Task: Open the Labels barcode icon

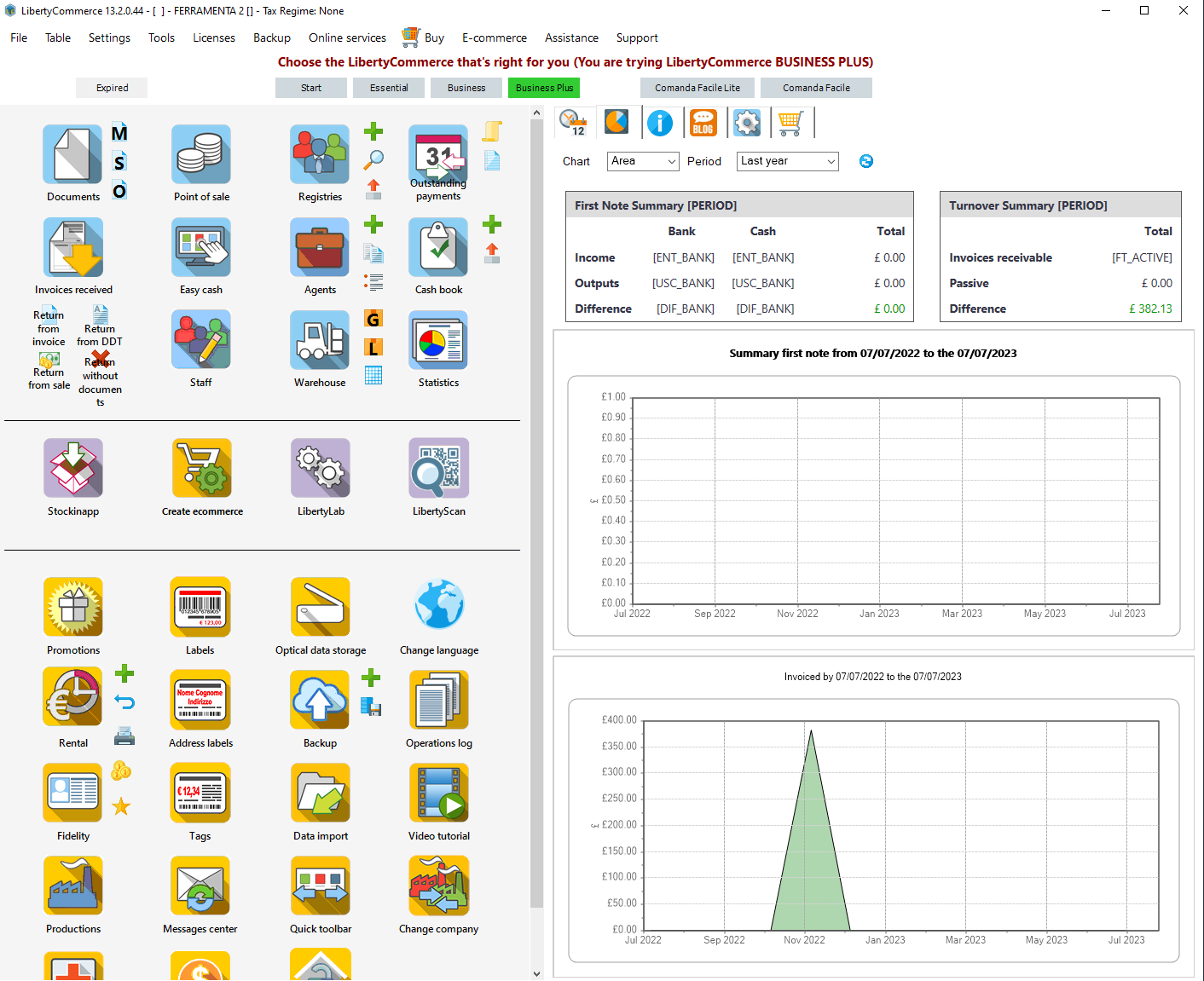Action: point(201,607)
